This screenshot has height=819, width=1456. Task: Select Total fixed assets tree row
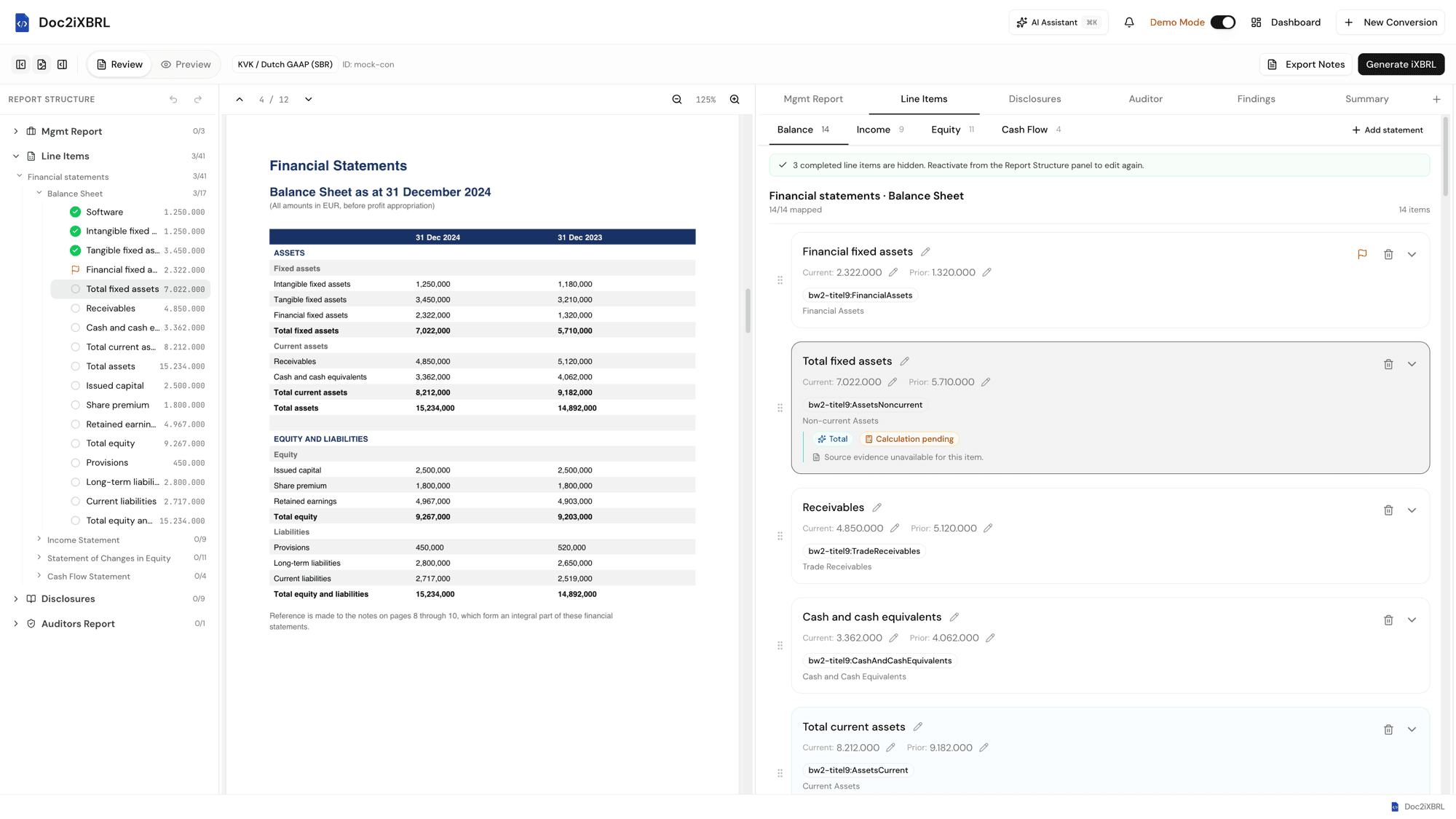[130, 289]
